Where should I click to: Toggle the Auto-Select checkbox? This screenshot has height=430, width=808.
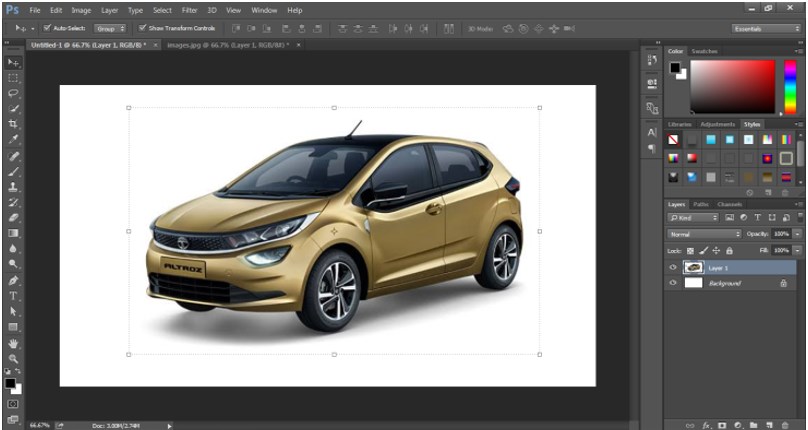[47, 28]
